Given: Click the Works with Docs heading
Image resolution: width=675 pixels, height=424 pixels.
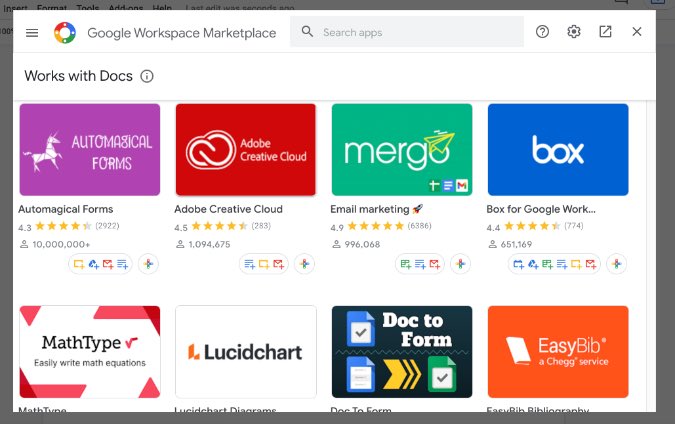Looking at the screenshot, I should pos(78,76).
